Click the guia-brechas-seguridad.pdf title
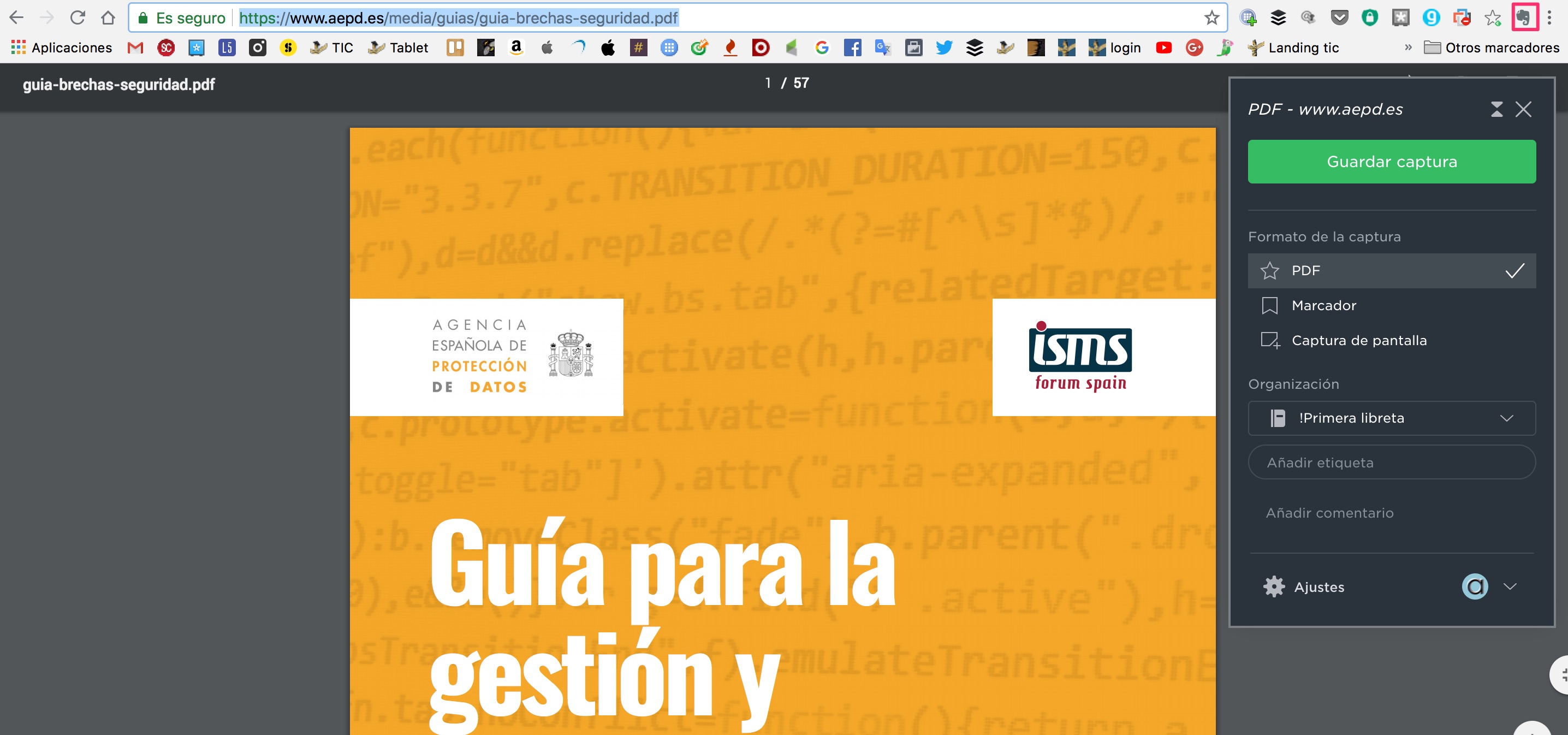The height and width of the screenshot is (735, 1568). [118, 84]
